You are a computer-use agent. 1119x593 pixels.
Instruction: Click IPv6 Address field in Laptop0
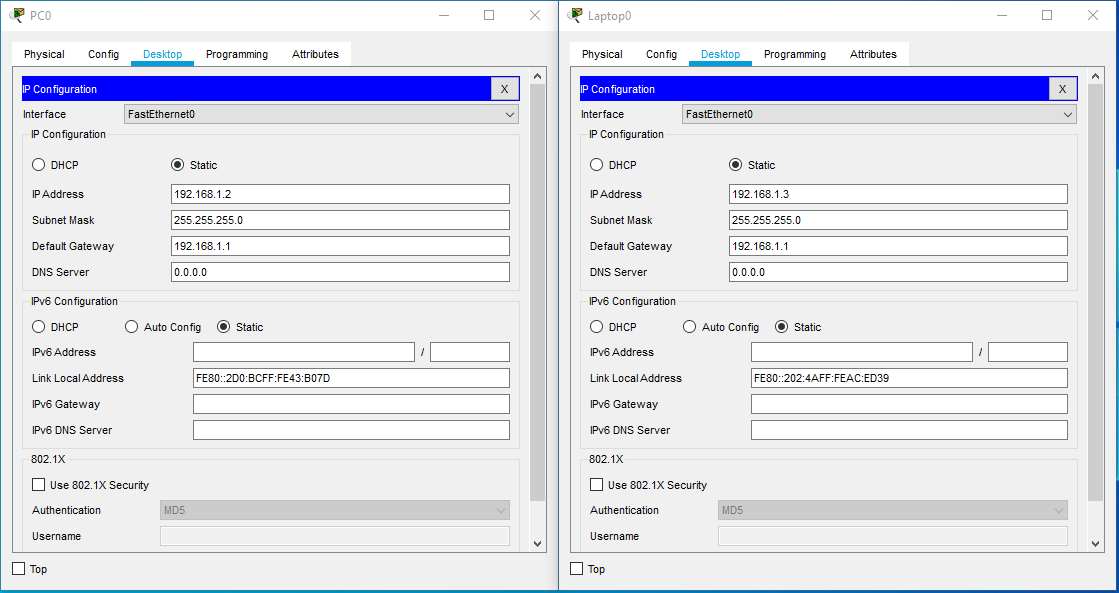click(x=862, y=352)
